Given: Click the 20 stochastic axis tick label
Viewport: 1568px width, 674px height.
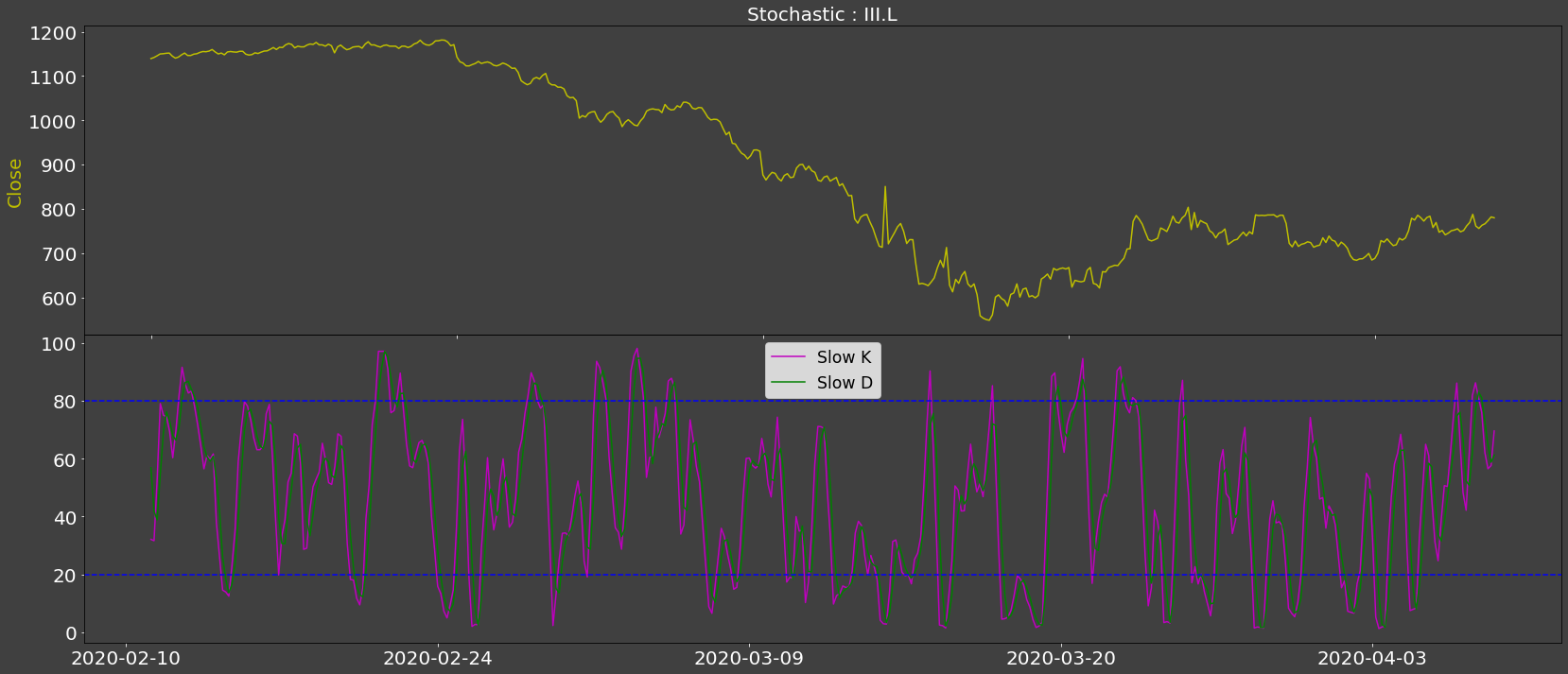Looking at the screenshot, I should tap(64, 576).
